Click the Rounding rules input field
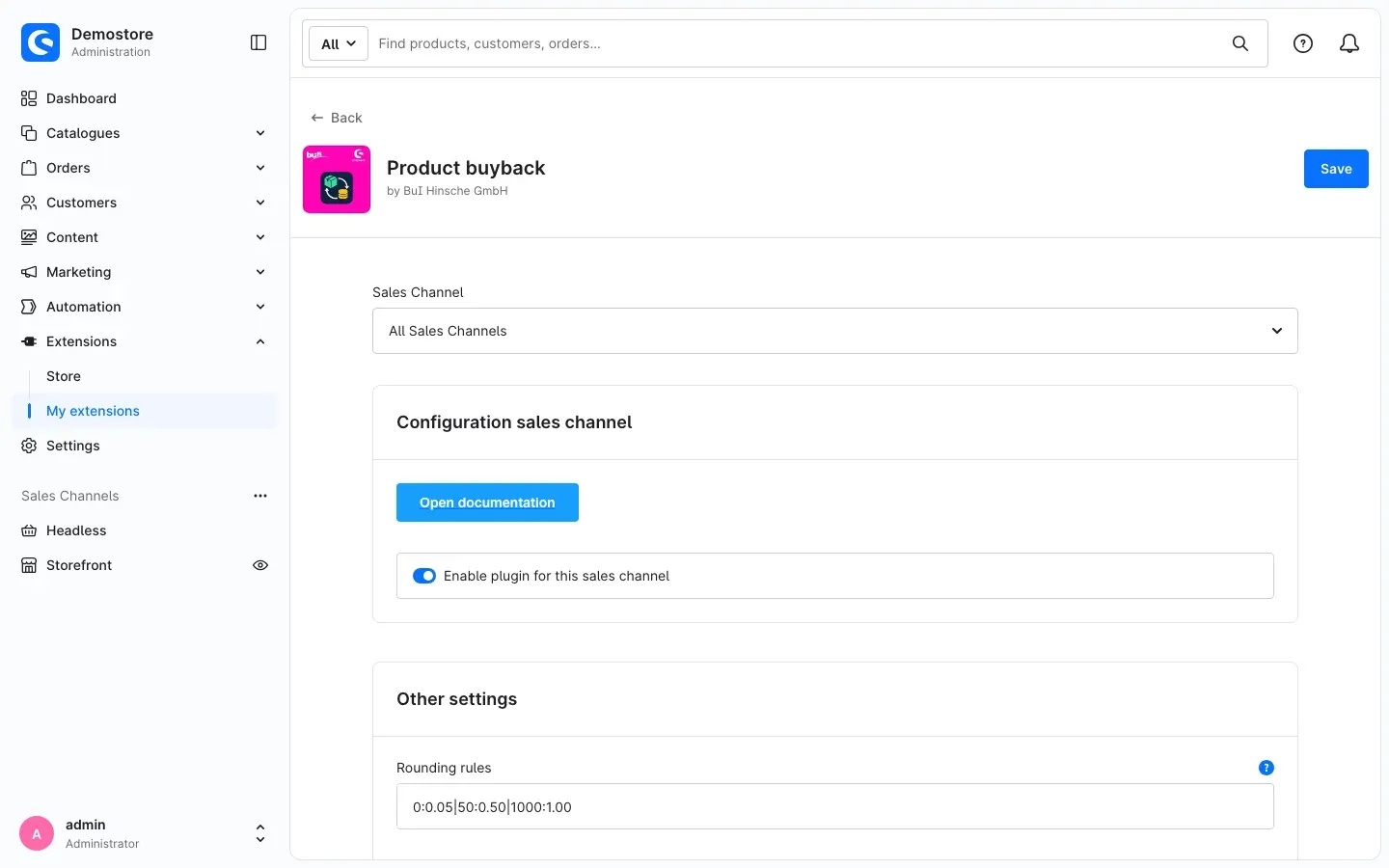Screen dimensions: 1389x868 point(835,806)
